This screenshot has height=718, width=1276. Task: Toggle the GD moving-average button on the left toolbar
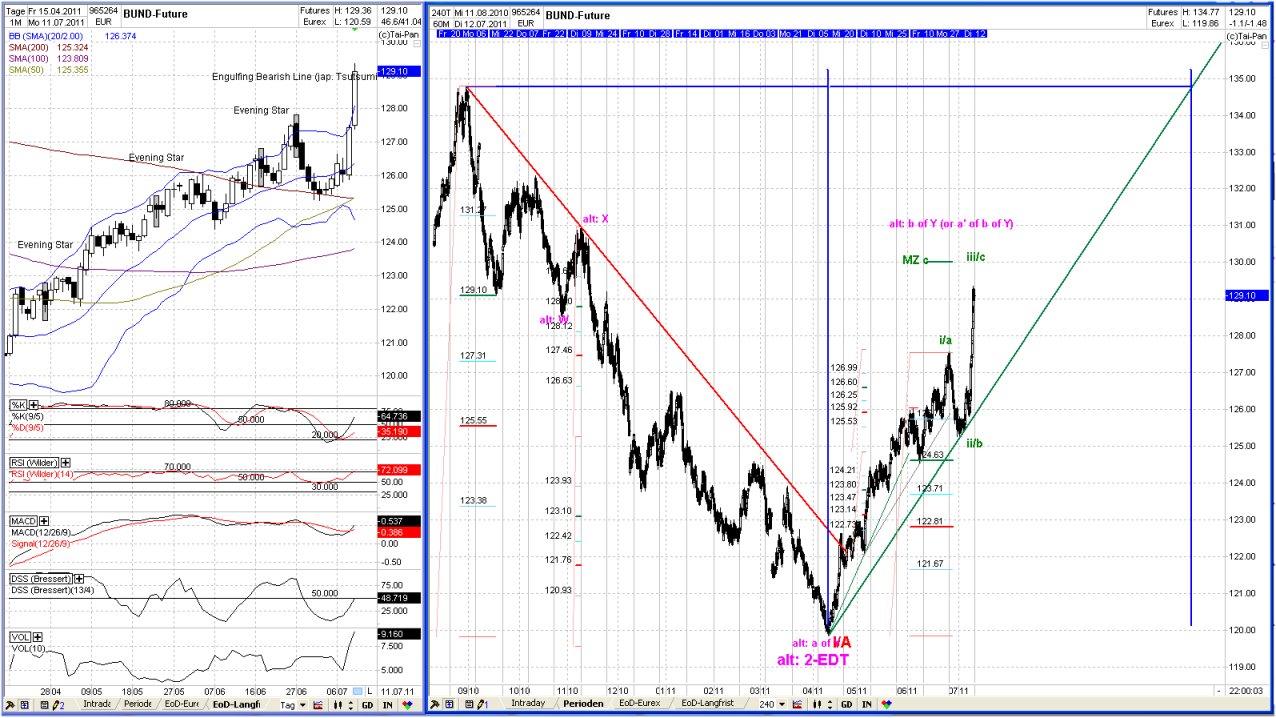365,705
